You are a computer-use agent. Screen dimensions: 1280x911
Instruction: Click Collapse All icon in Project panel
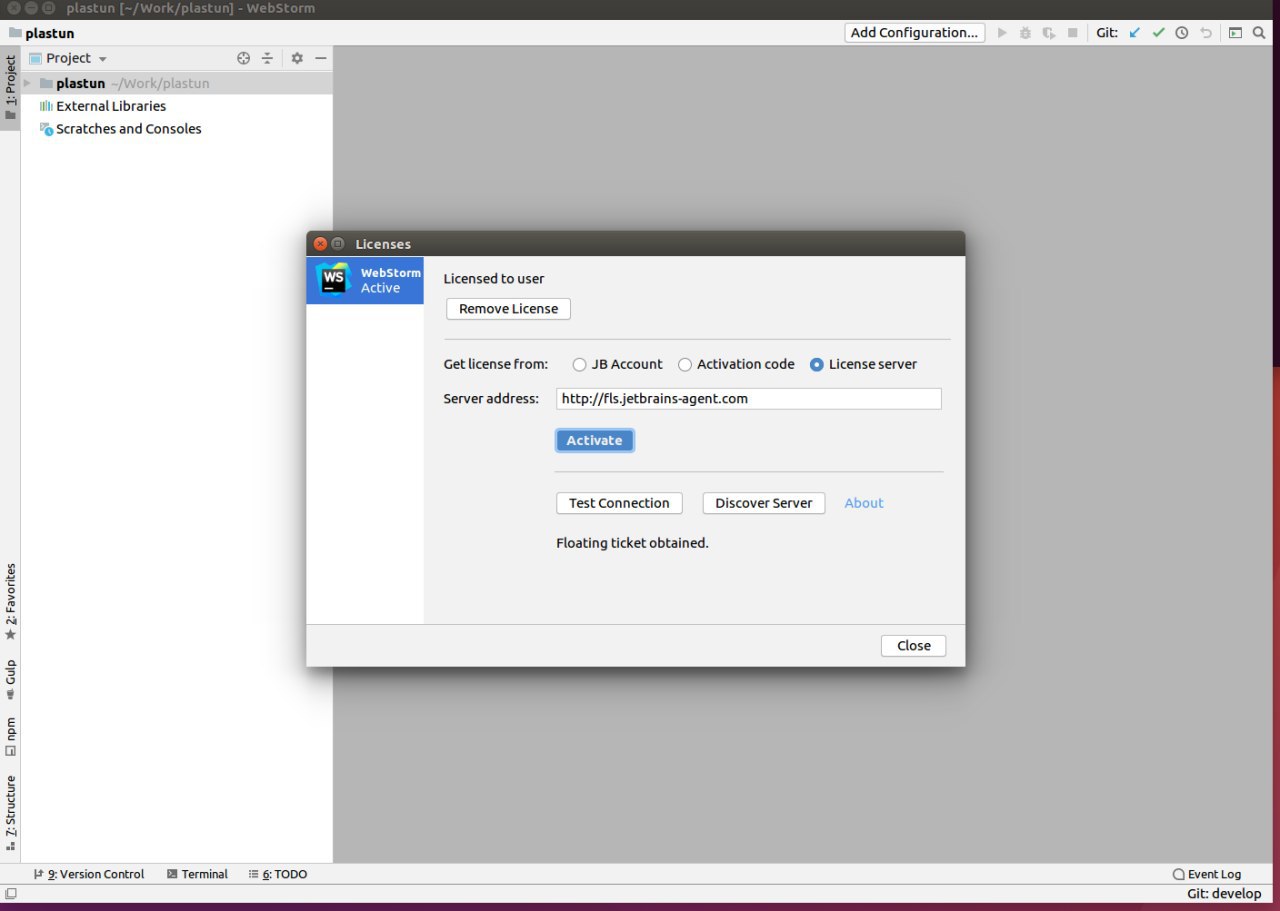pos(267,58)
